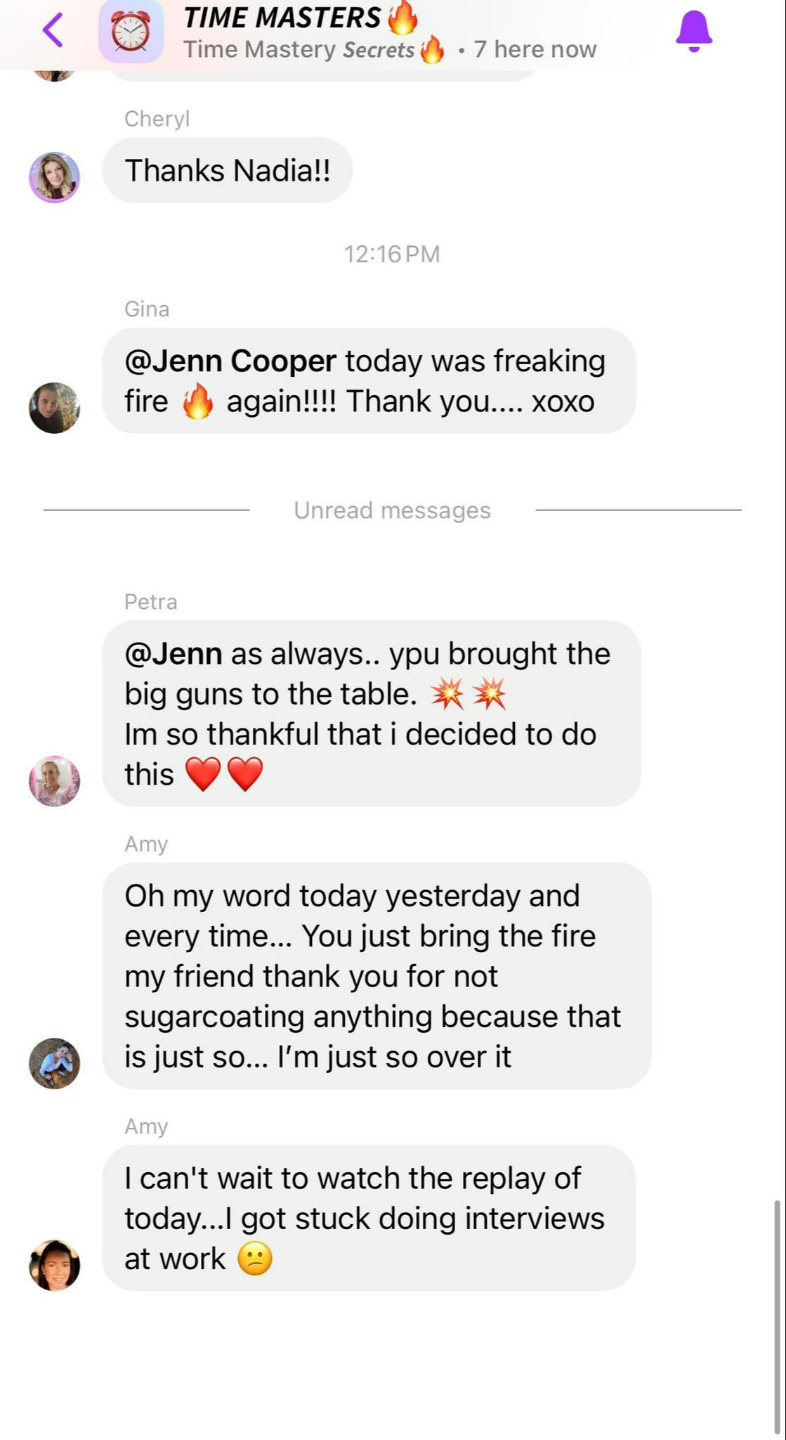
Task: Tap the Time Mastery Secrets subtitle
Action: pyautogui.click(x=313, y=49)
